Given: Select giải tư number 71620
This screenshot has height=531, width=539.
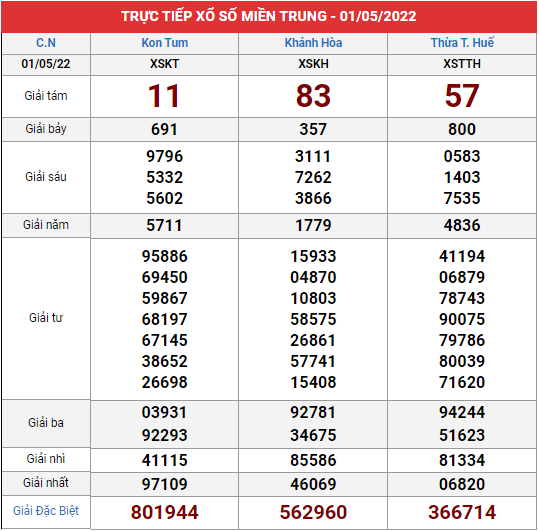Looking at the screenshot, I should click(462, 382).
